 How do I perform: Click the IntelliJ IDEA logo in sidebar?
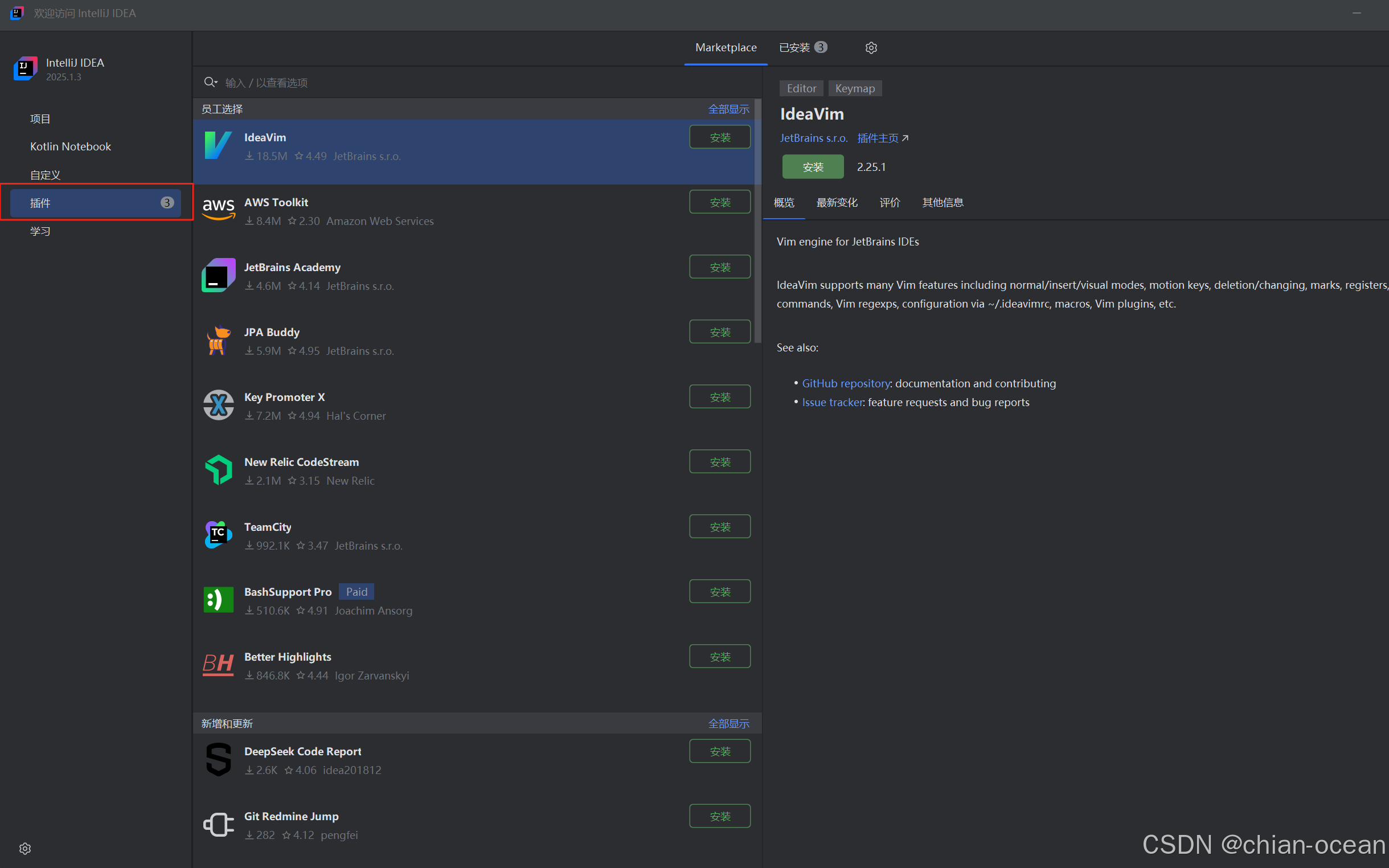point(25,68)
